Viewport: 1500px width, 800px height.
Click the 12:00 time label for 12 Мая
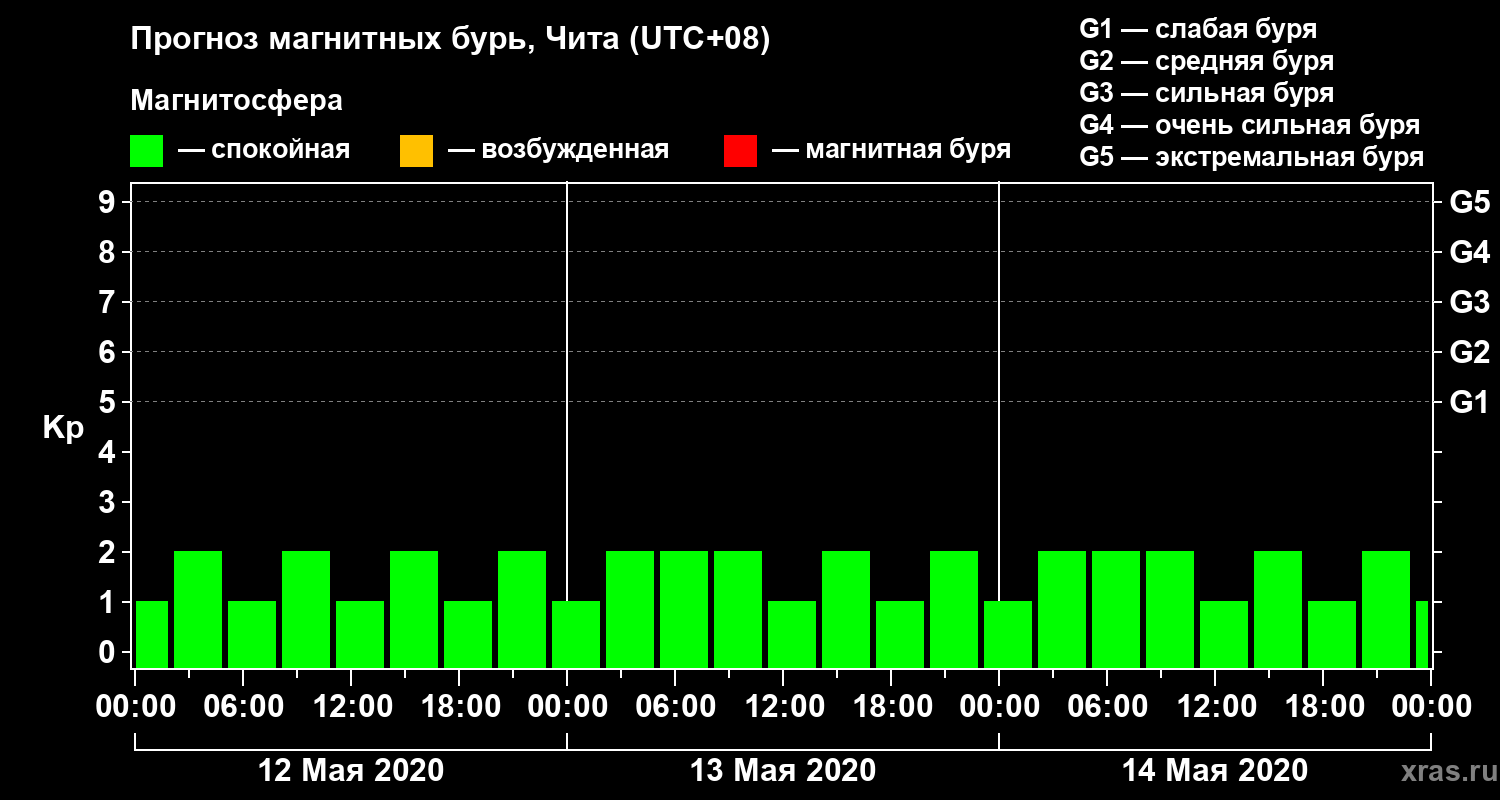point(351,707)
